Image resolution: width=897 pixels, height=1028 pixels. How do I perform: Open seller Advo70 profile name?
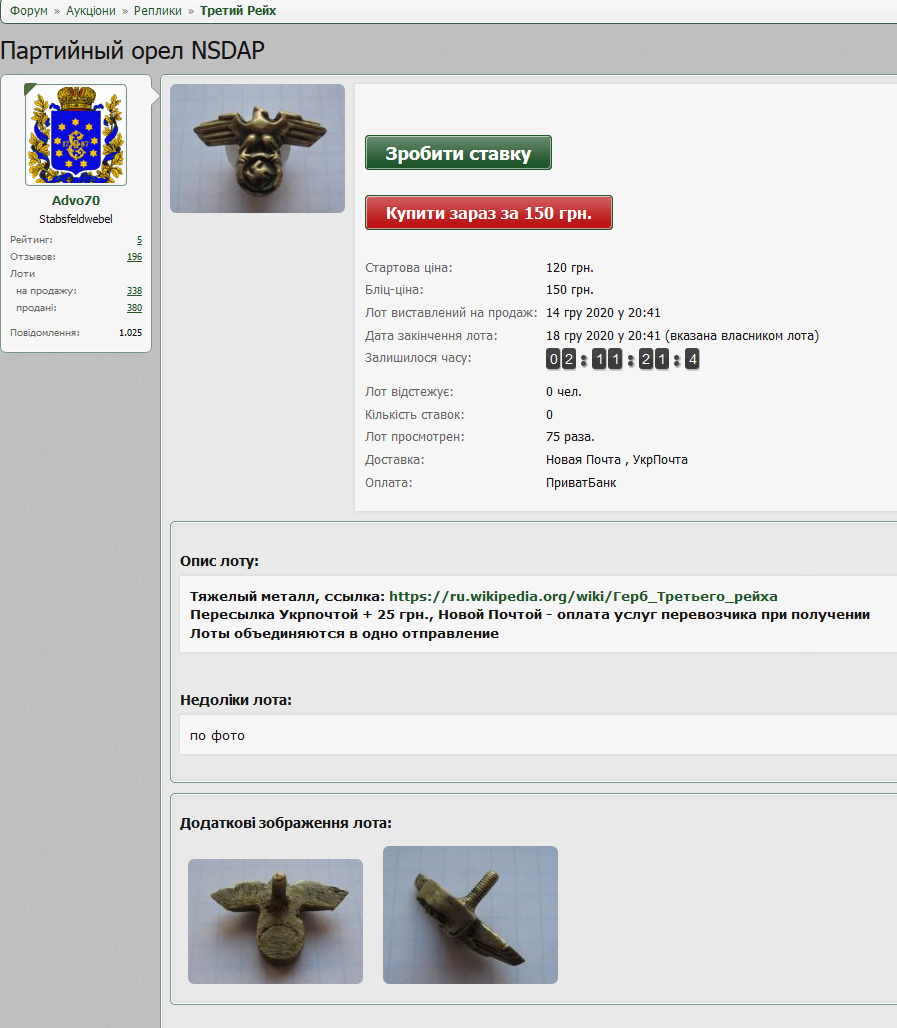click(76, 200)
